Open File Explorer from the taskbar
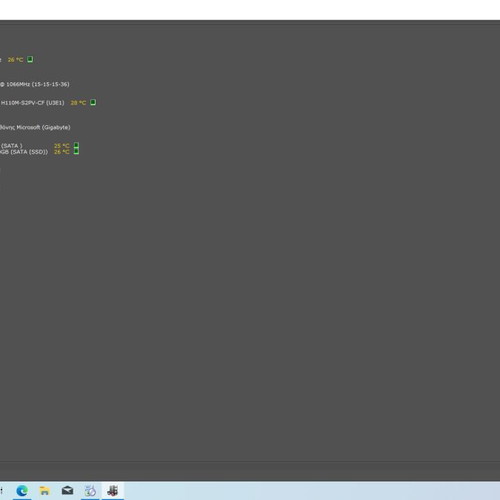The height and width of the screenshot is (500, 500). pos(45,491)
